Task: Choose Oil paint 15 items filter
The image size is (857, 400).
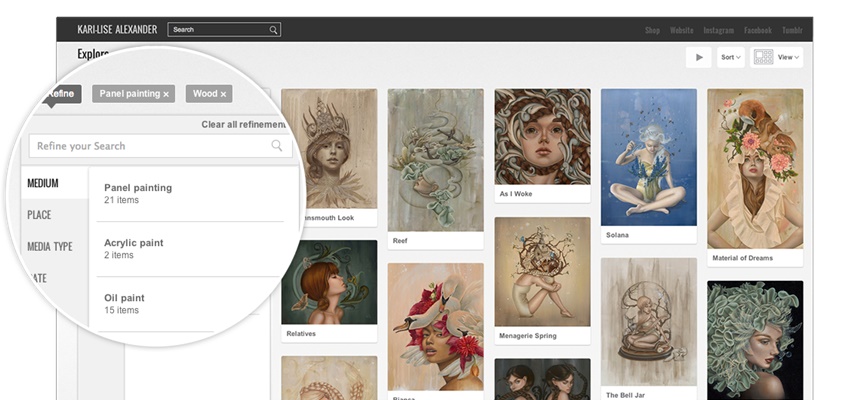Action: [x=190, y=304]
